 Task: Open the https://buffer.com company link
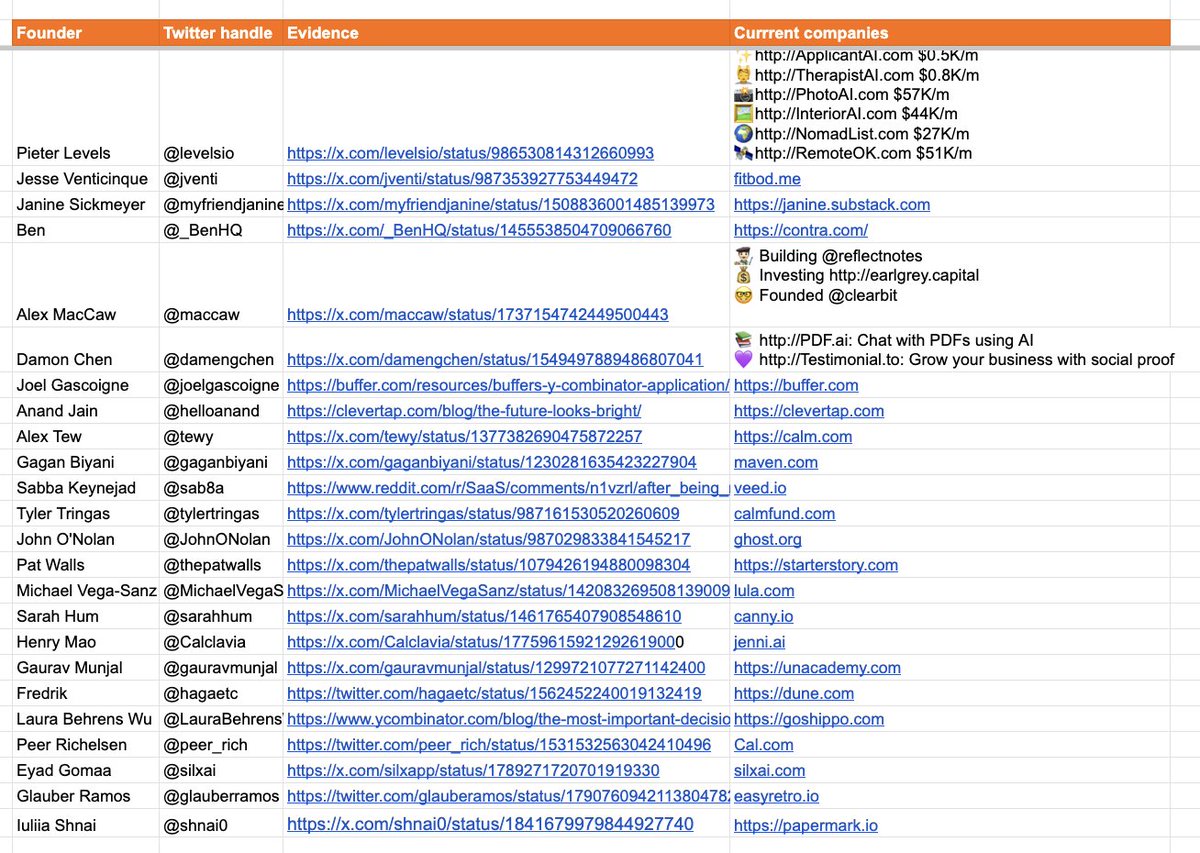[x=796, y=385]
